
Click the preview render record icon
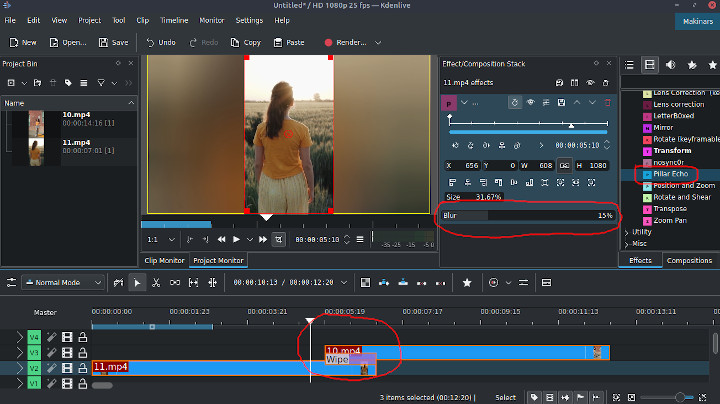pyautogui.click(x=493, y=283)
